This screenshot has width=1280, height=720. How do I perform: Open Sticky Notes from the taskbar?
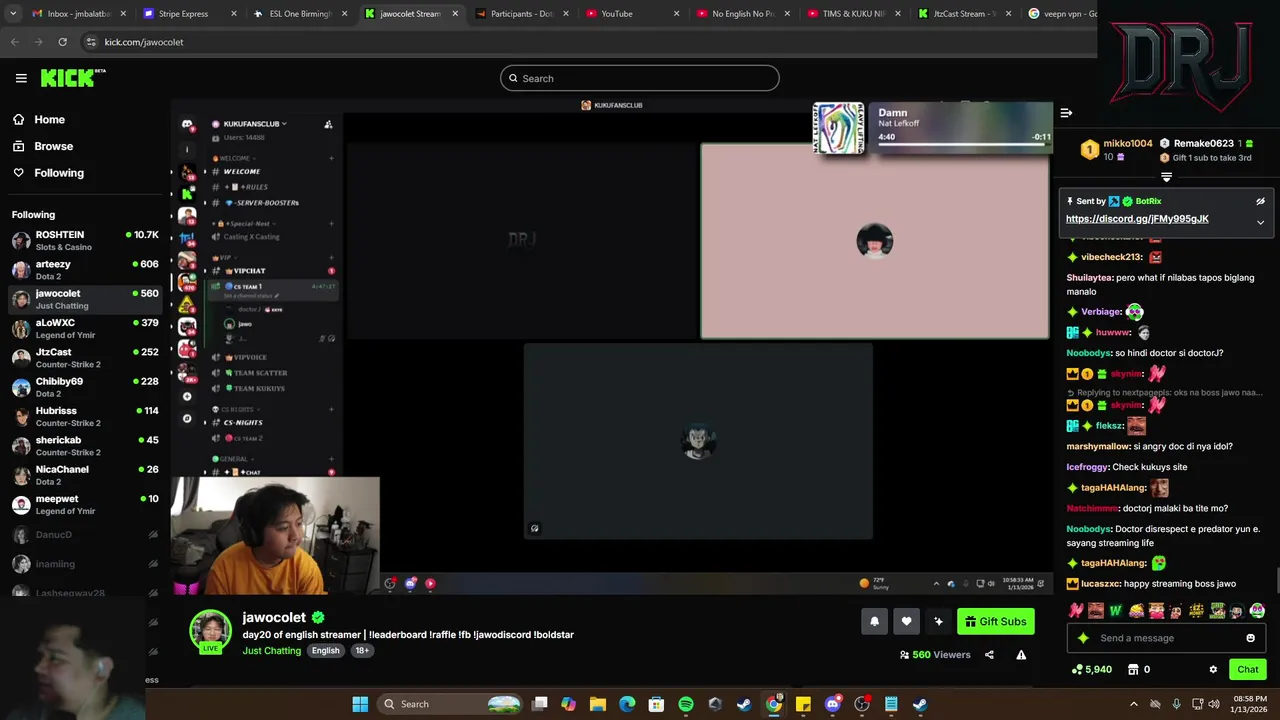[x=803, y=704]
